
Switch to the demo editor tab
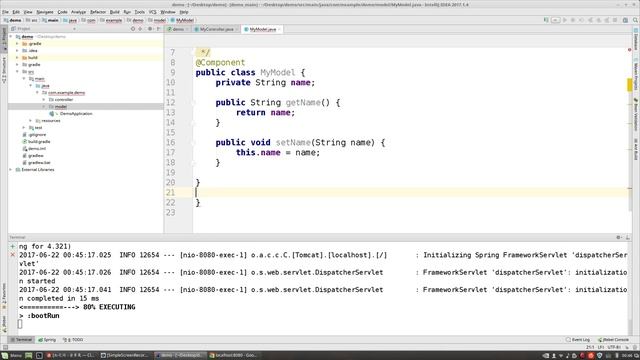click(x=178, y=29)
